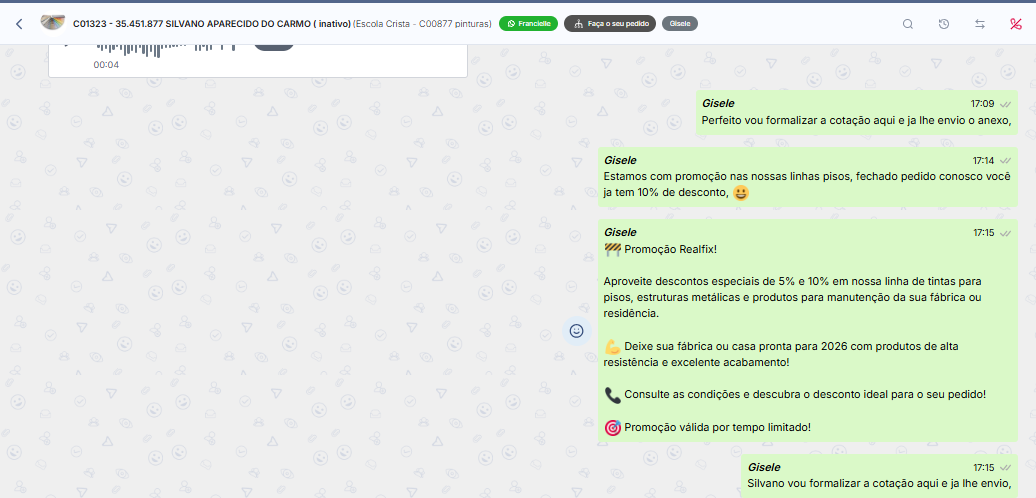Click the flowchart icon in pedido tag

[x=578, y=24]
